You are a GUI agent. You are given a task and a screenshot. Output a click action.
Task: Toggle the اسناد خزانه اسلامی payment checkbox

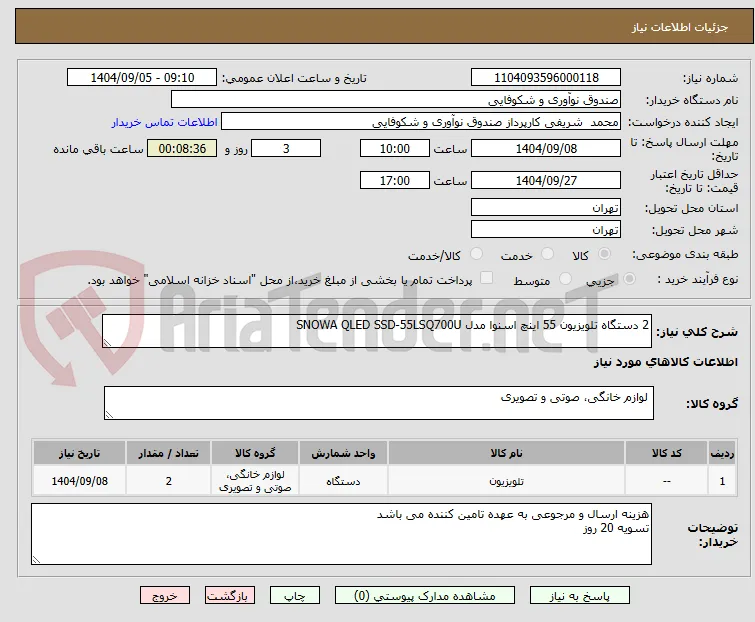tap(487, 278)
